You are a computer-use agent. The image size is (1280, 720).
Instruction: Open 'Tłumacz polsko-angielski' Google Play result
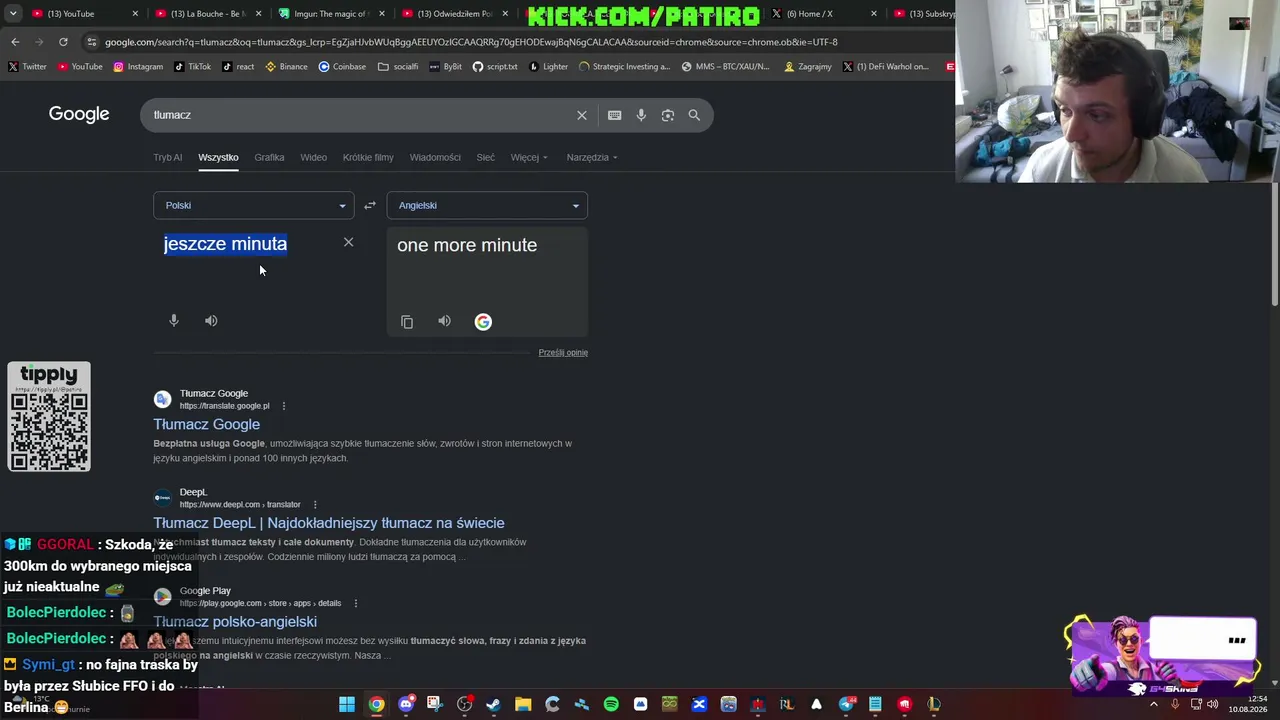coord(235,621)
